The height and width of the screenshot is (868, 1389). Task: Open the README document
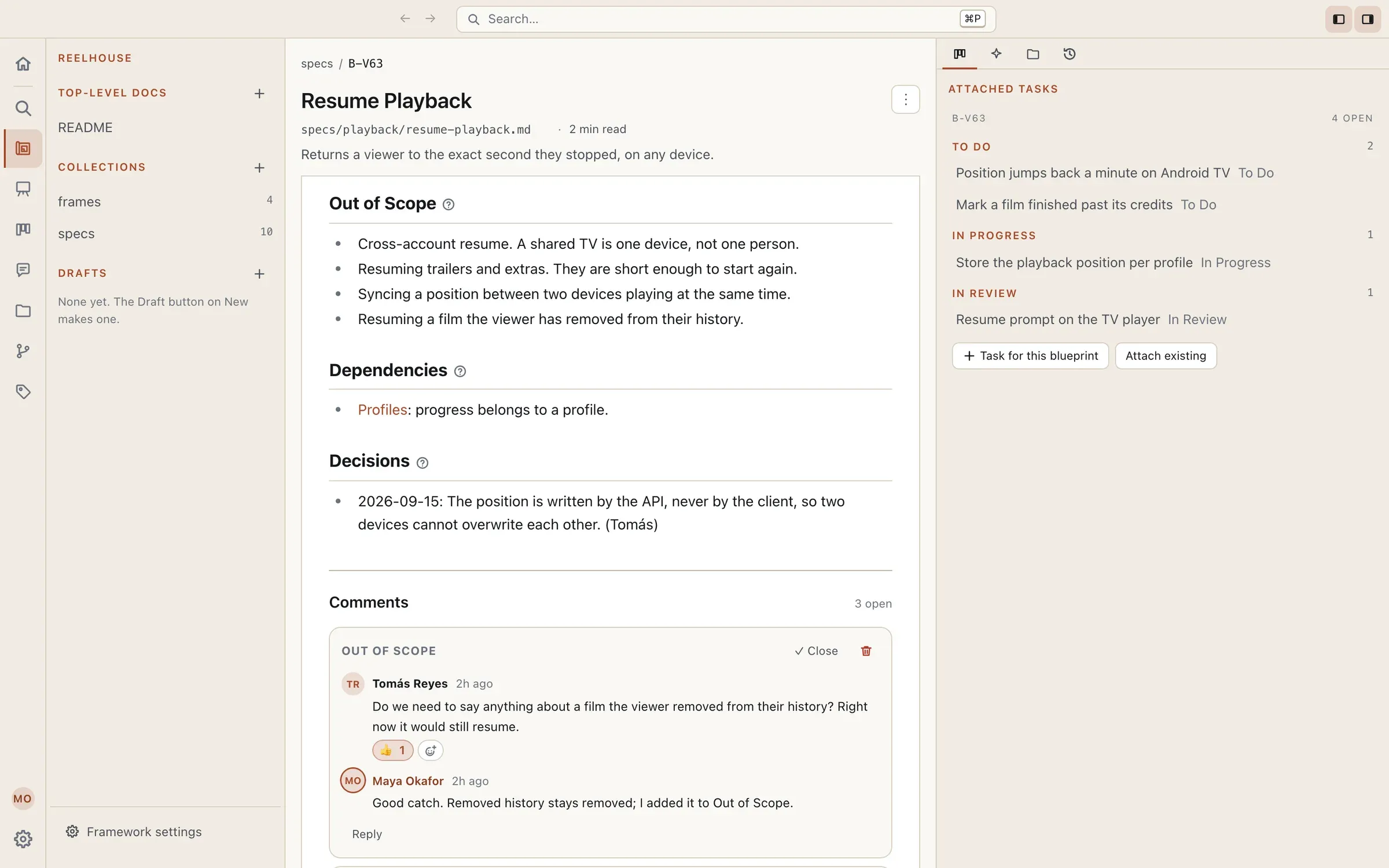85,127
